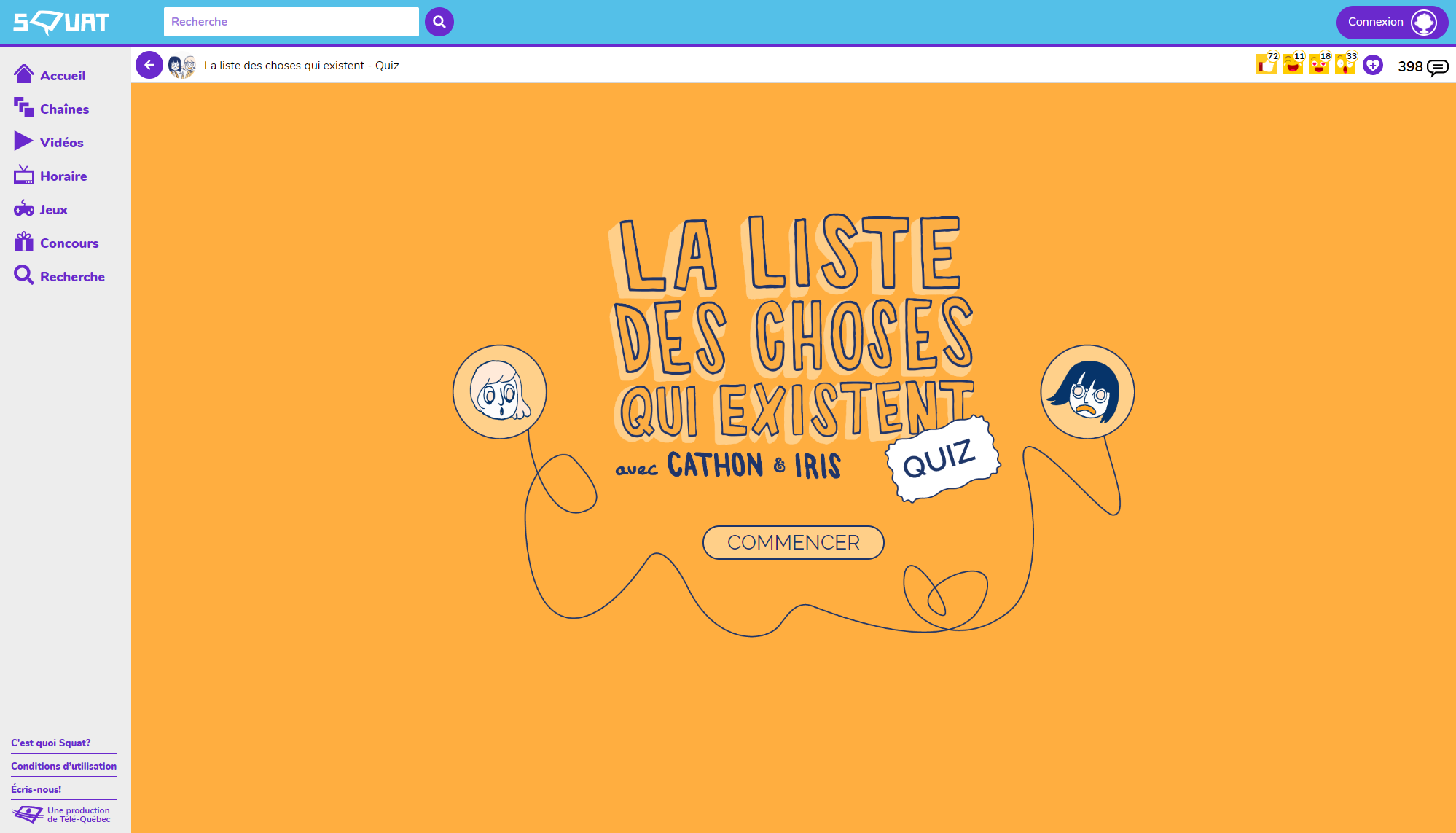Submit search with the magnifier button
1456x833 pixels.
tap(439, 22)
